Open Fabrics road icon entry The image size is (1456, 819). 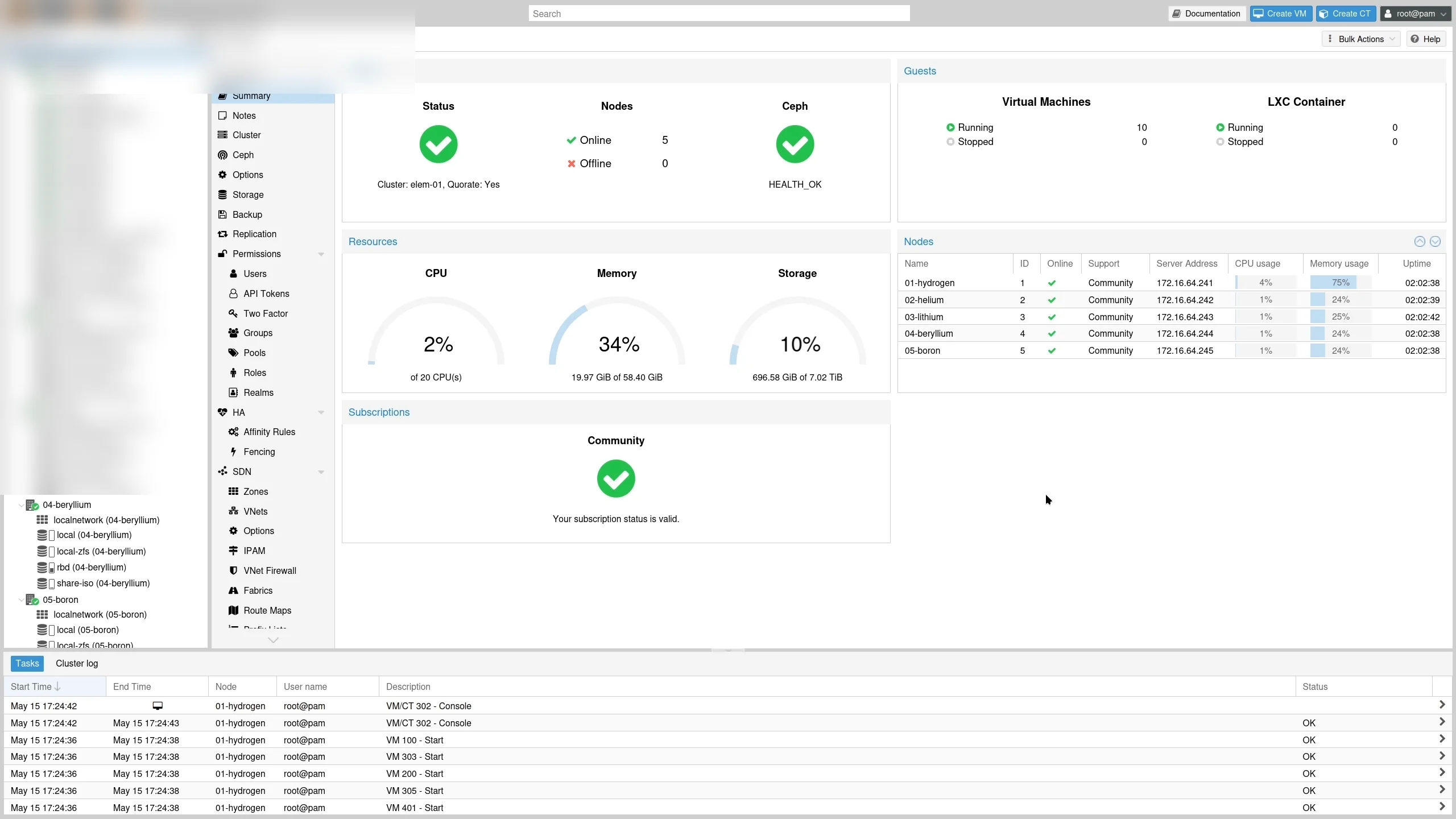(233, 590)
